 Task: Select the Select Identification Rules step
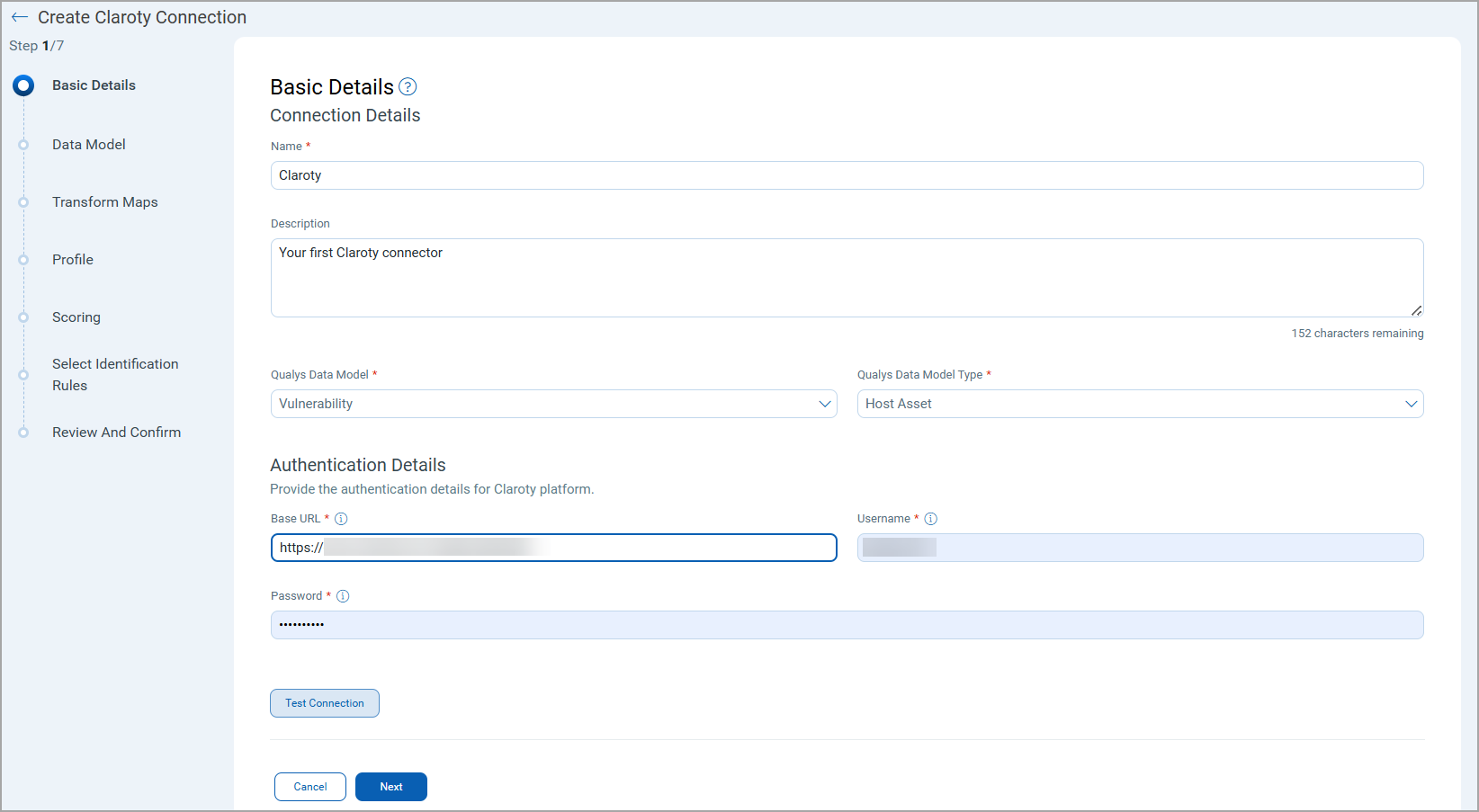click(x=114, y=374)
